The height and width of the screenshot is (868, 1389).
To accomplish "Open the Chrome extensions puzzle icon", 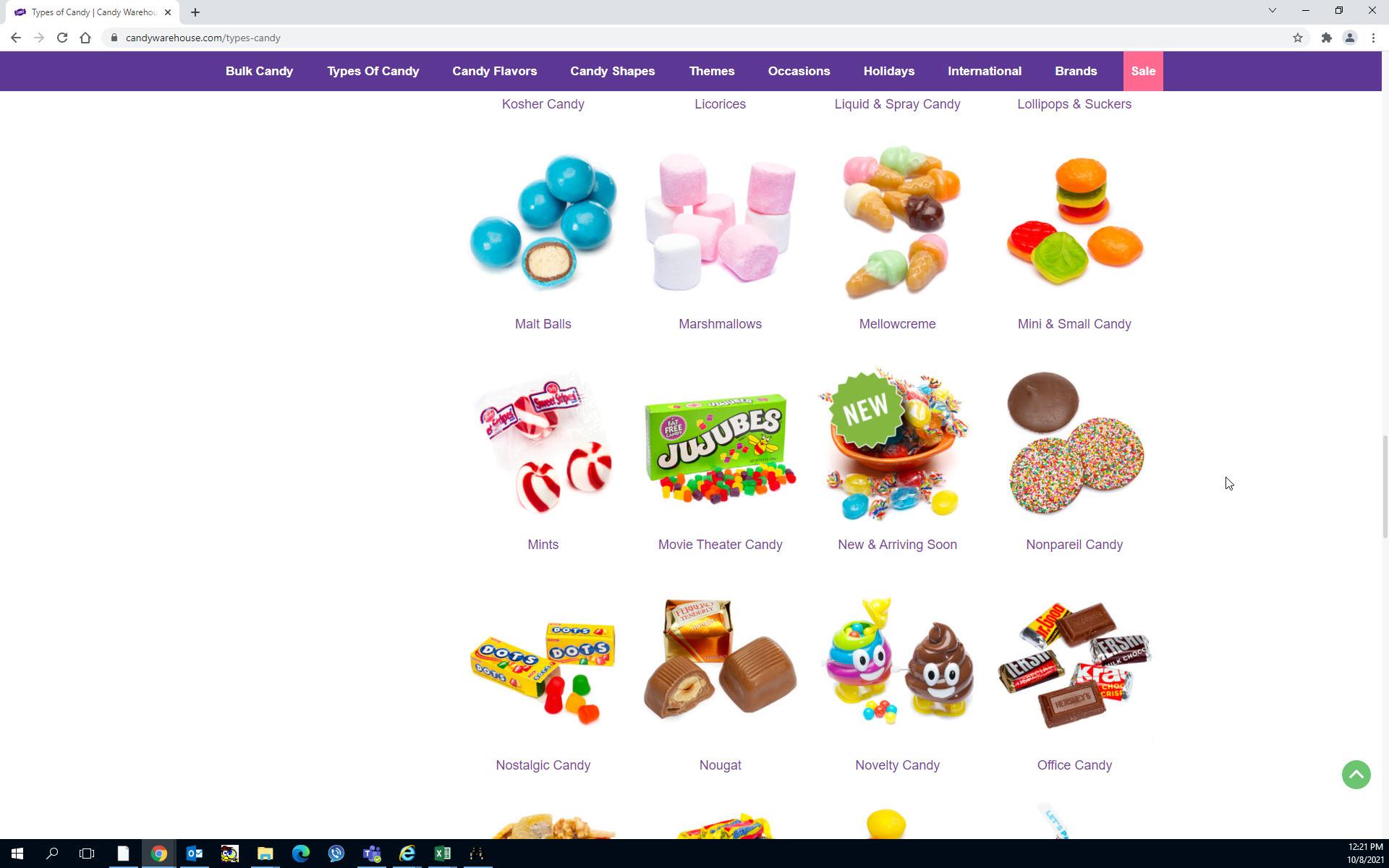I will [x=1326, y=38].
